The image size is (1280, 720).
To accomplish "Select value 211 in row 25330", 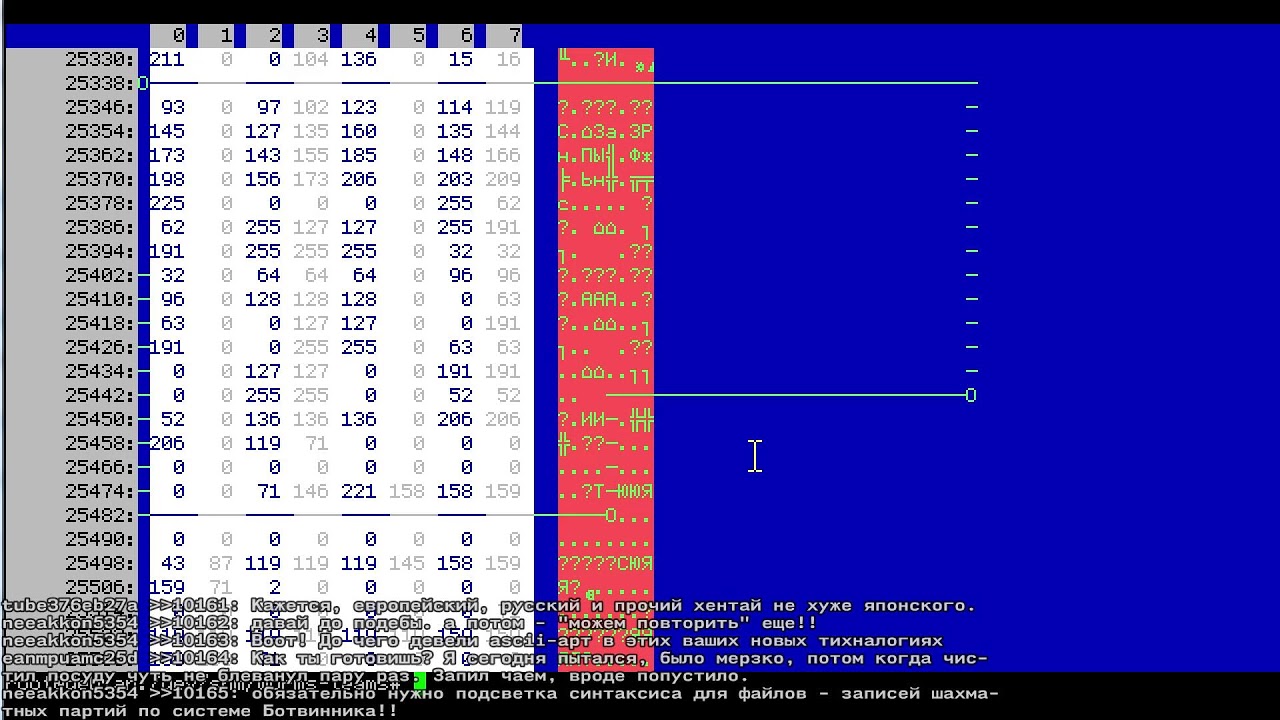I will point(167,60).
